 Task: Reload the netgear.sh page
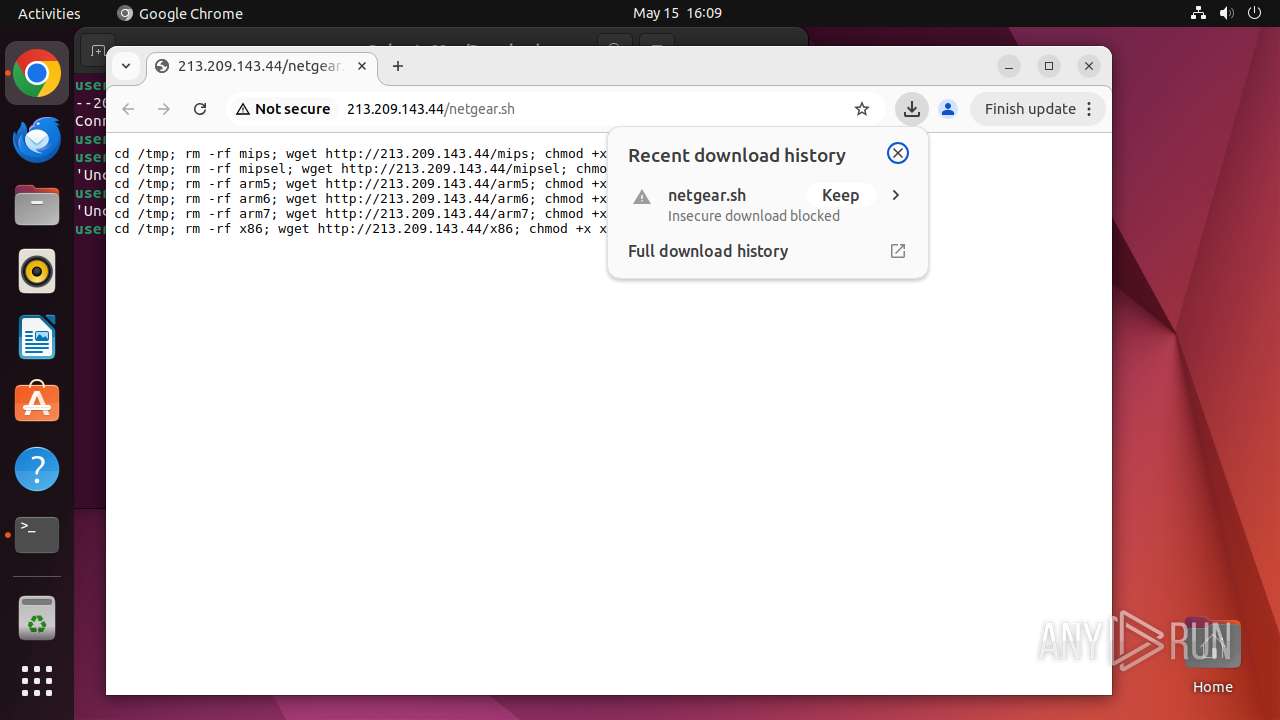point(200,109)
